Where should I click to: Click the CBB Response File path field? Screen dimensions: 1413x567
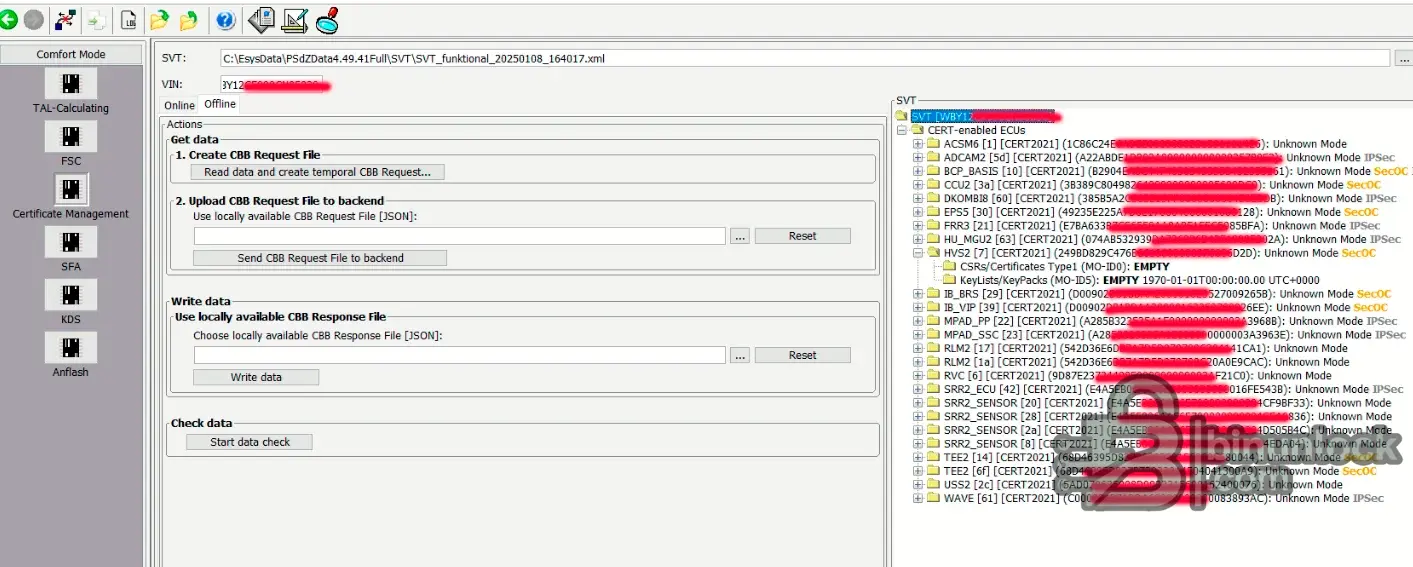point(459,355)
